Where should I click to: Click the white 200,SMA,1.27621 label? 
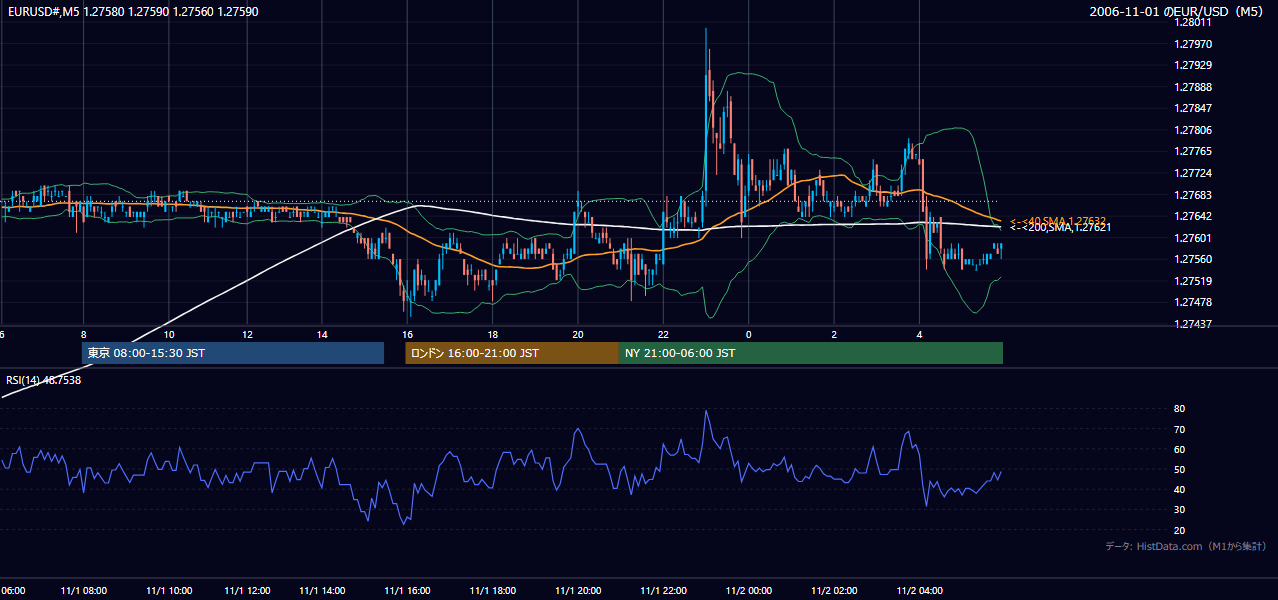pos(1060,228)
